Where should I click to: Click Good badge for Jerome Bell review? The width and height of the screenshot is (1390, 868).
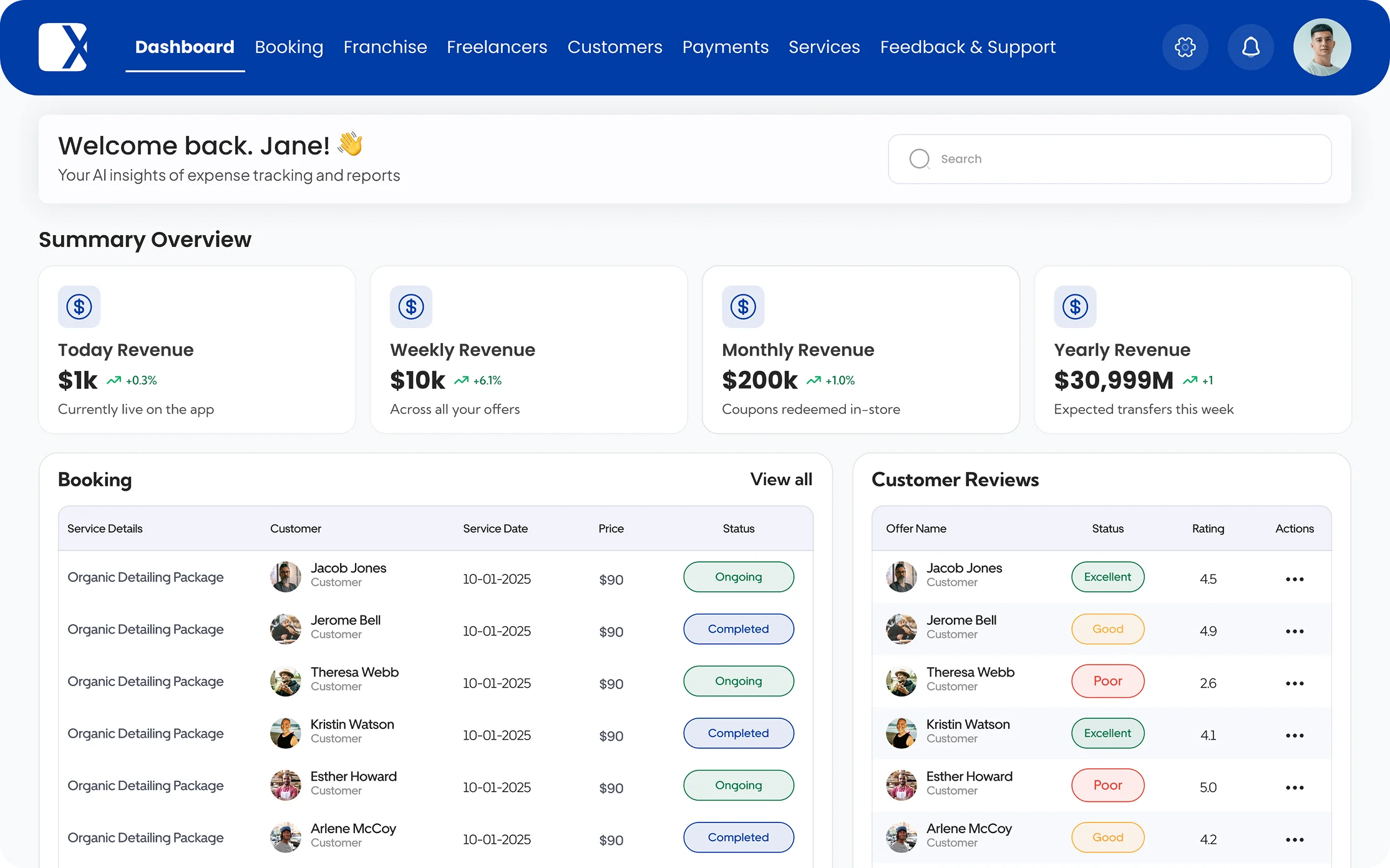point(1107,629)
